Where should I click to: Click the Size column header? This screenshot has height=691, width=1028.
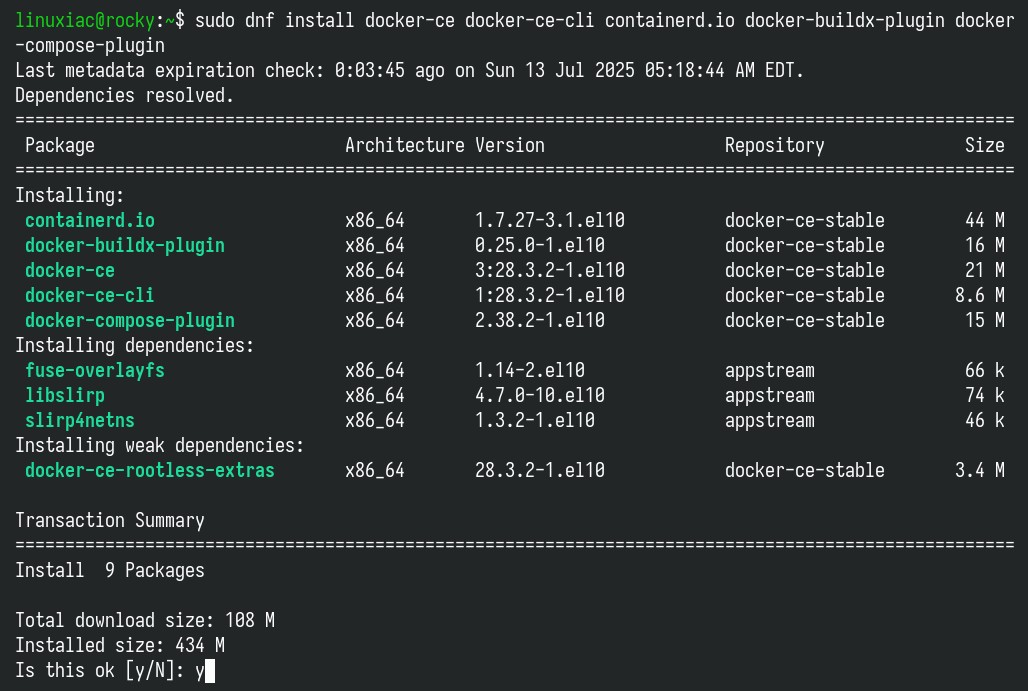984,146
